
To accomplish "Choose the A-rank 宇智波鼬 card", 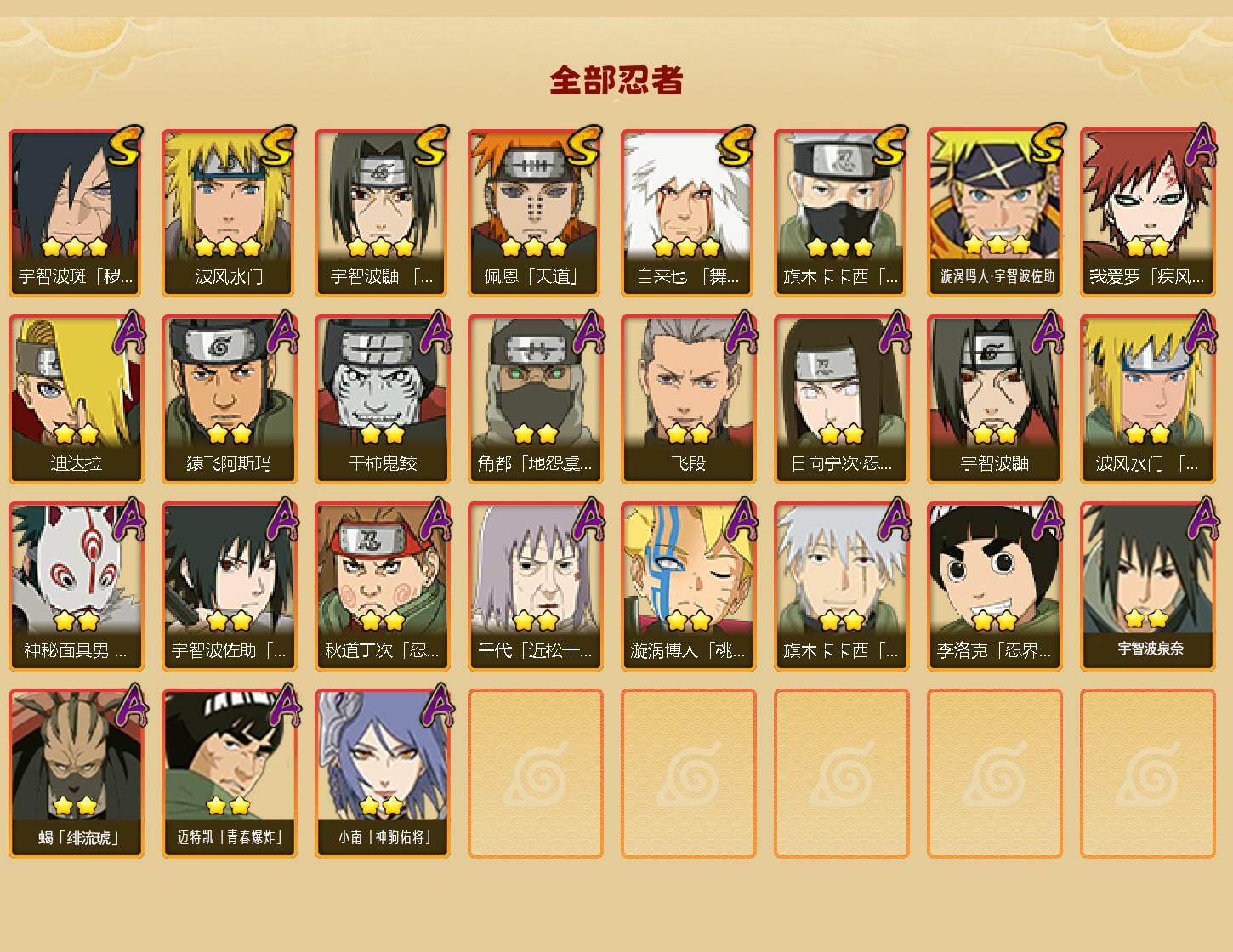I will [x=995, y=400].
